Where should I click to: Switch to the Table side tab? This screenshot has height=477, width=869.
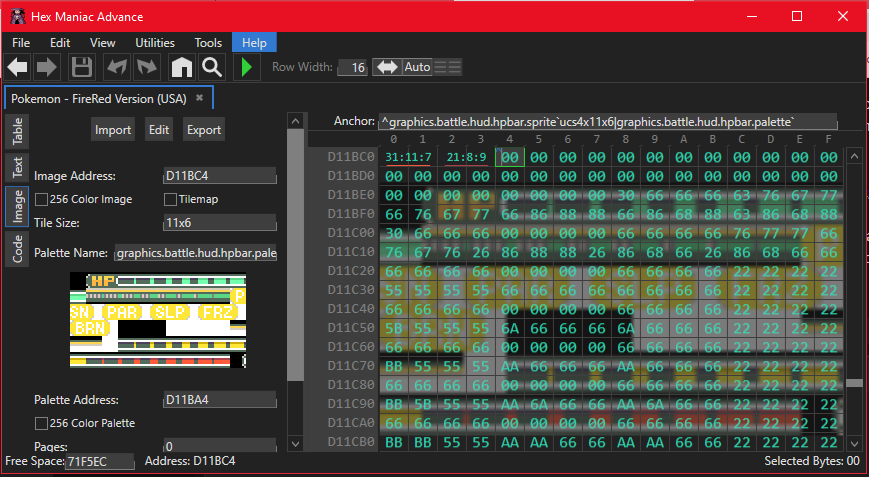coord(18,131)
